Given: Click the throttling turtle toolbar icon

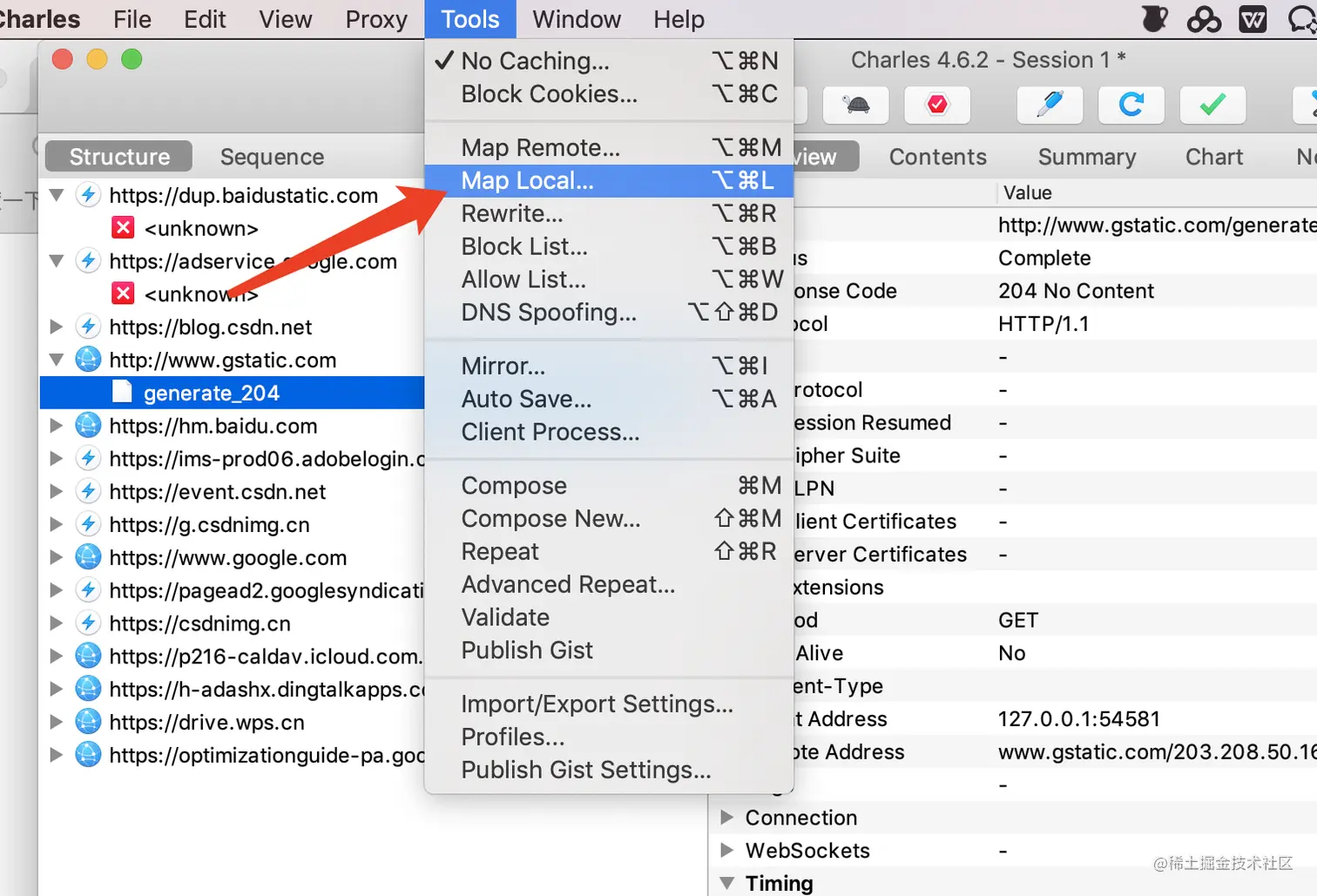Looking at the screenshot, I should (x=856, y=105).
